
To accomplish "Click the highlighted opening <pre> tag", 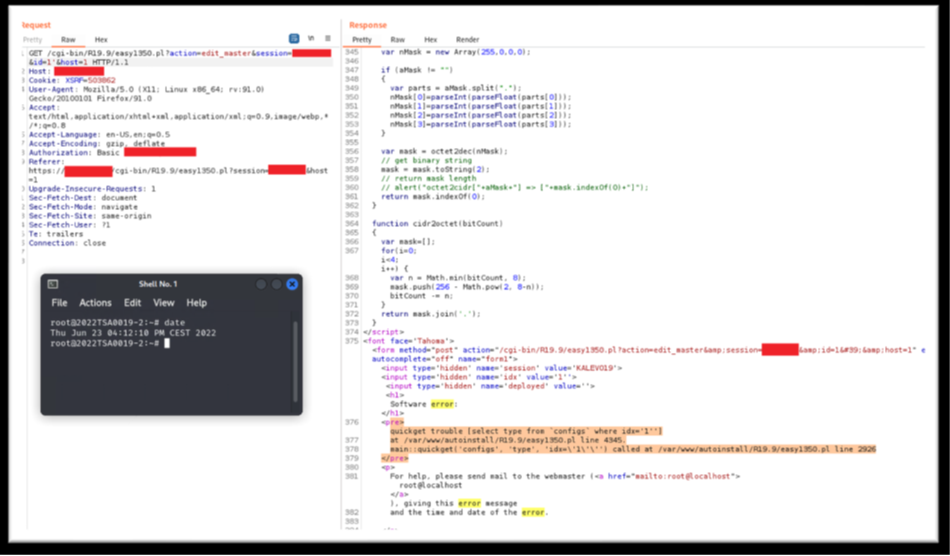I will pos(393,422).
